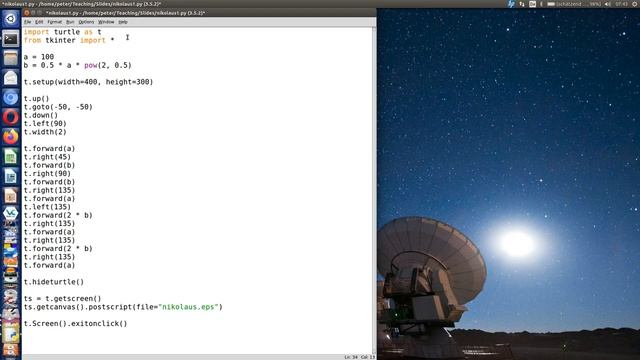Click the 't.up()' line

36,98
